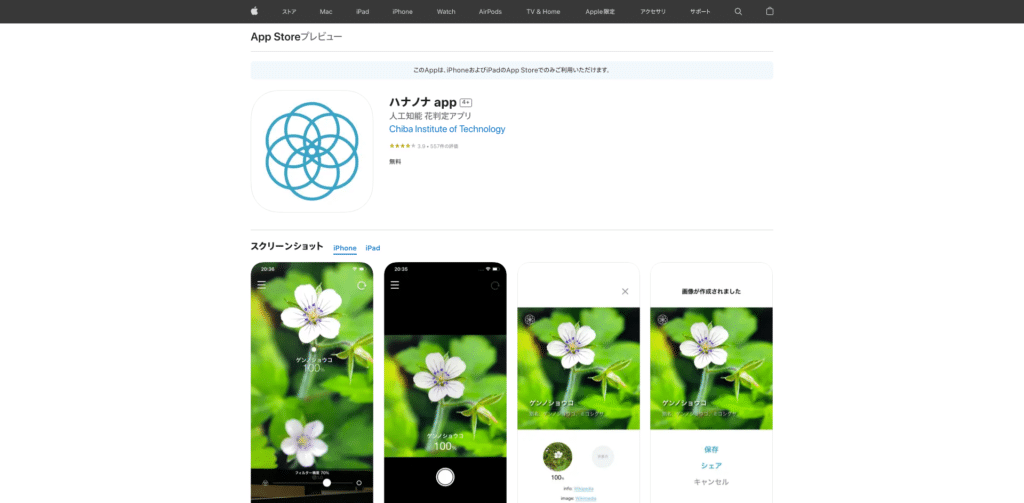Open the Apple限定 navigation item
This screenshot has height=503, width=1024.
click(601, 12)
